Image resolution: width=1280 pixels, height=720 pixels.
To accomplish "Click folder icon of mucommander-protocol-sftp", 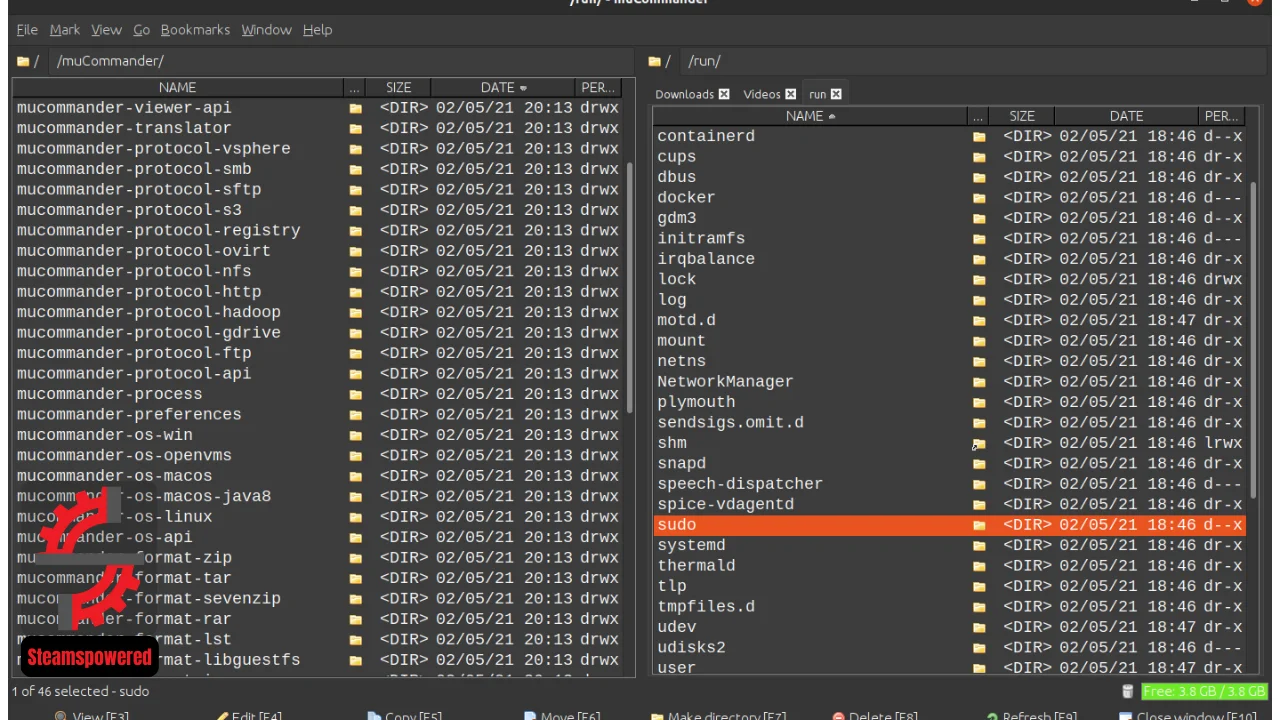I will [355, 190].
